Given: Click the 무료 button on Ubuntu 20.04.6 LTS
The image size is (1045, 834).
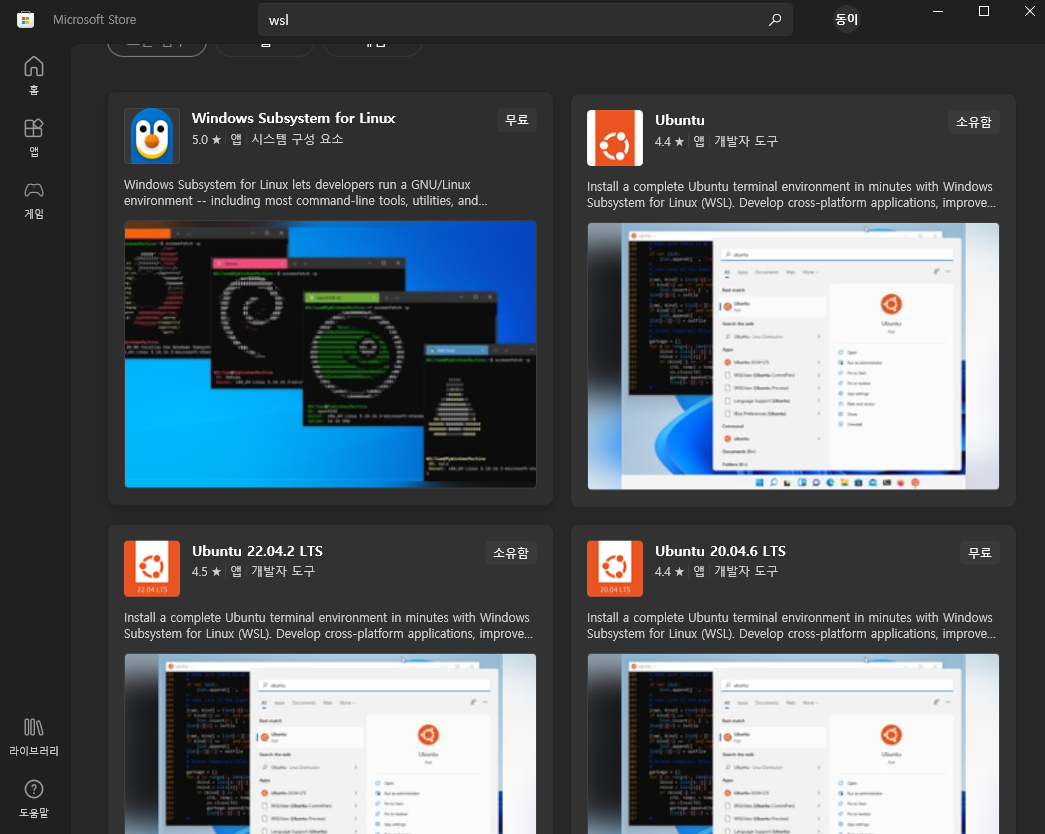Looking at the screenshot, I should 980,553.
